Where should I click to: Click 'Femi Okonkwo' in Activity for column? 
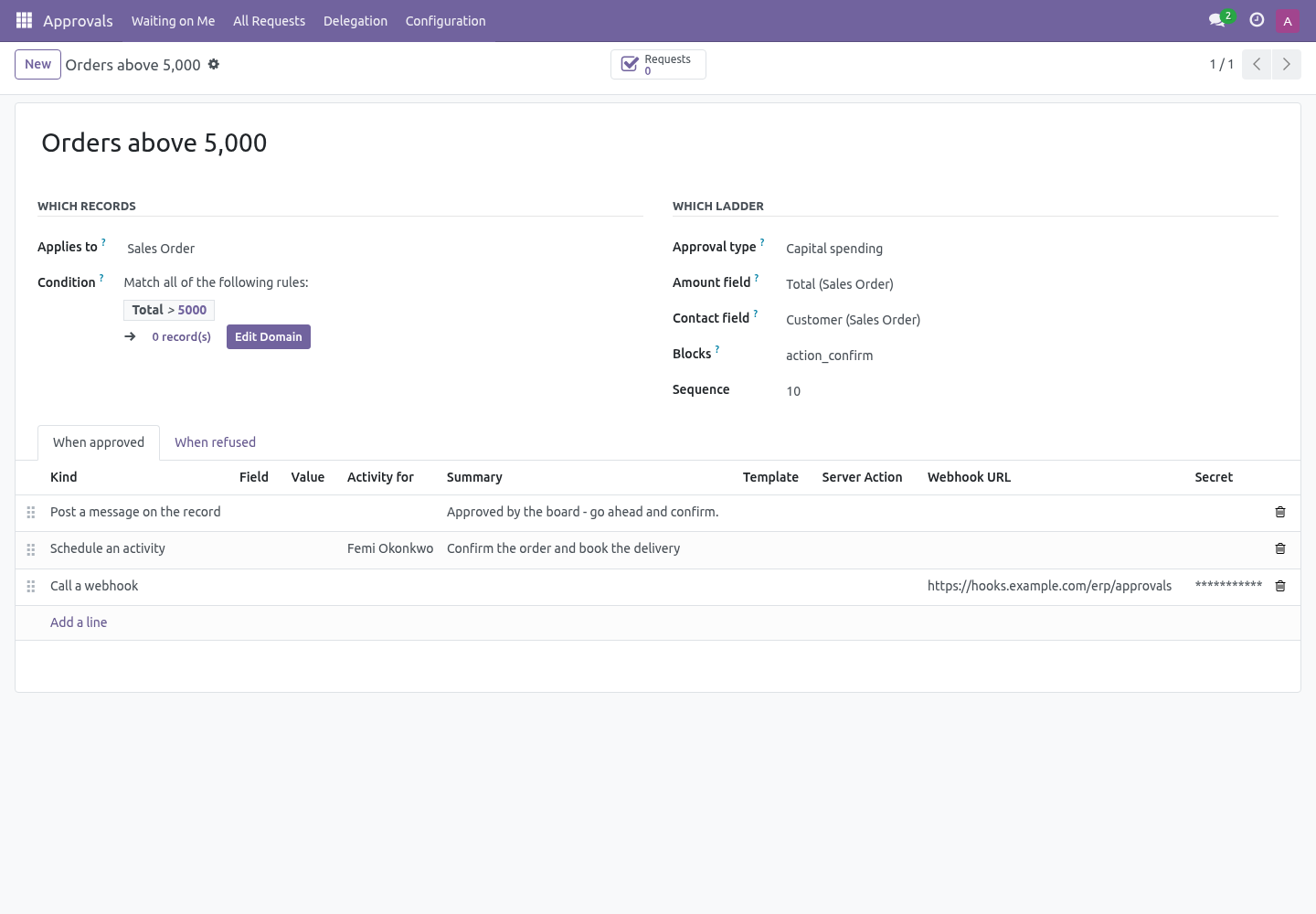pyautogui.click(x=390, y=548)
